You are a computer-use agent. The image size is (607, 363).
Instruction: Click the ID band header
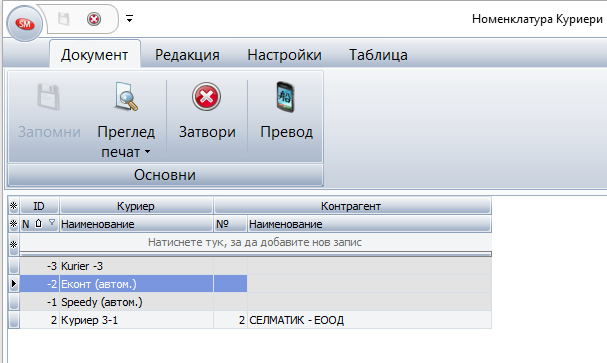[x=39, y=206]
